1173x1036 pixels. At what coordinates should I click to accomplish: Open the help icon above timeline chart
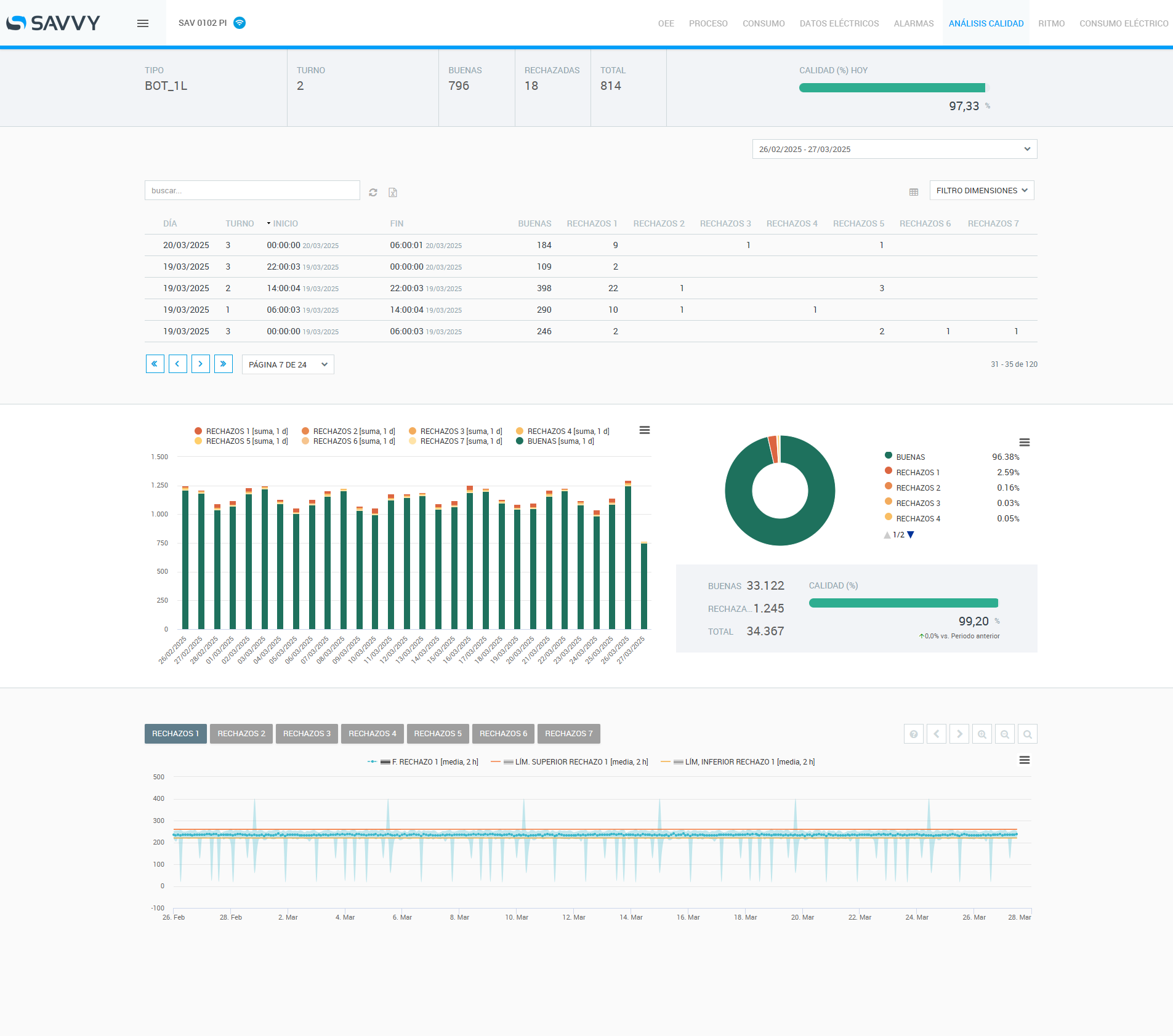coord(914,734)
